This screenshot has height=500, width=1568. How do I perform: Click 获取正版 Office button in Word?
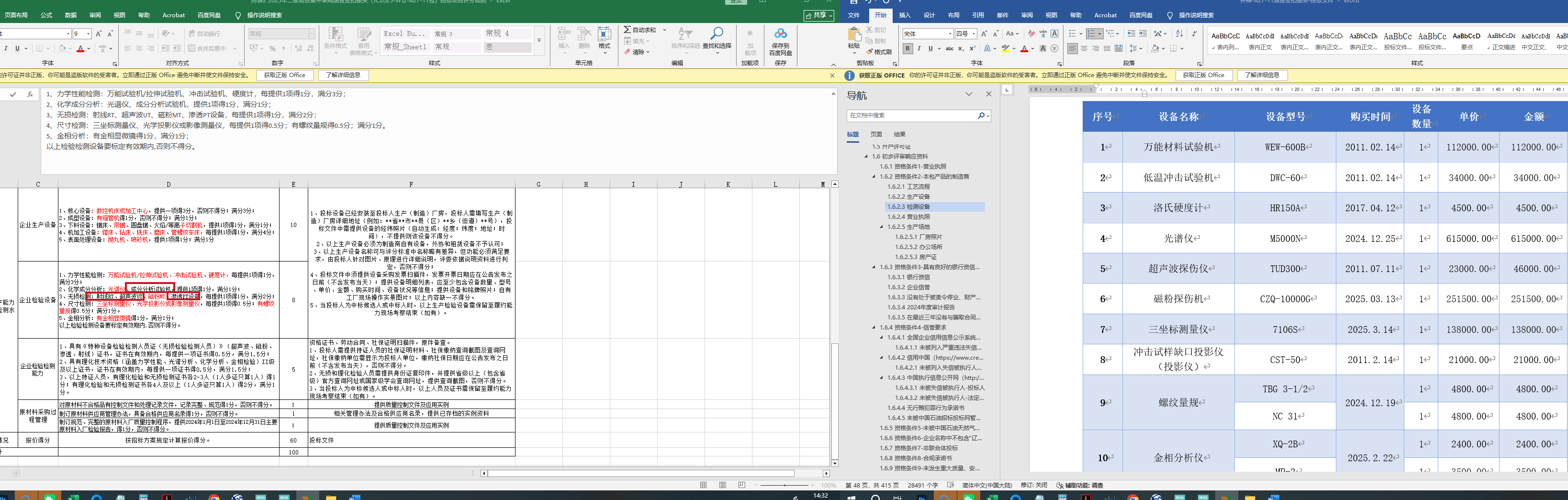1203,76
